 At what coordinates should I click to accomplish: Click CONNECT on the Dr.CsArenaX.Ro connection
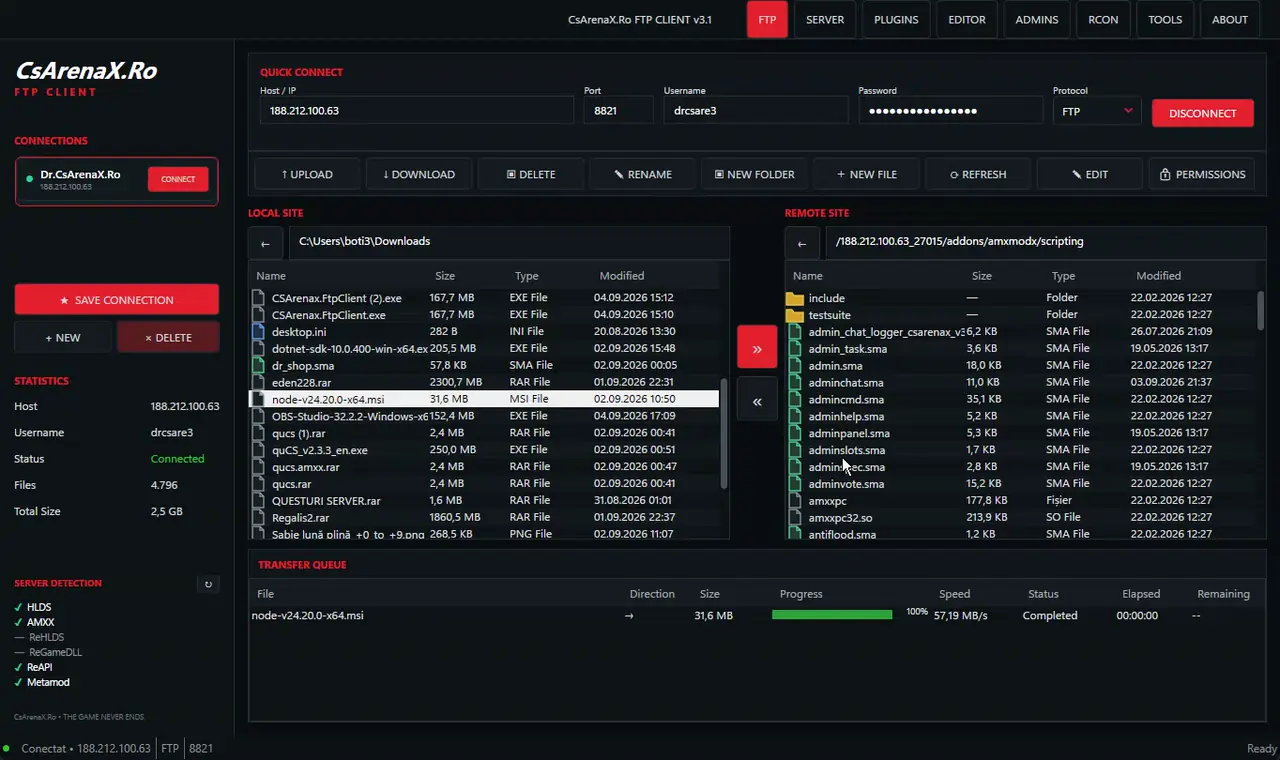click(x=178, y=179)
